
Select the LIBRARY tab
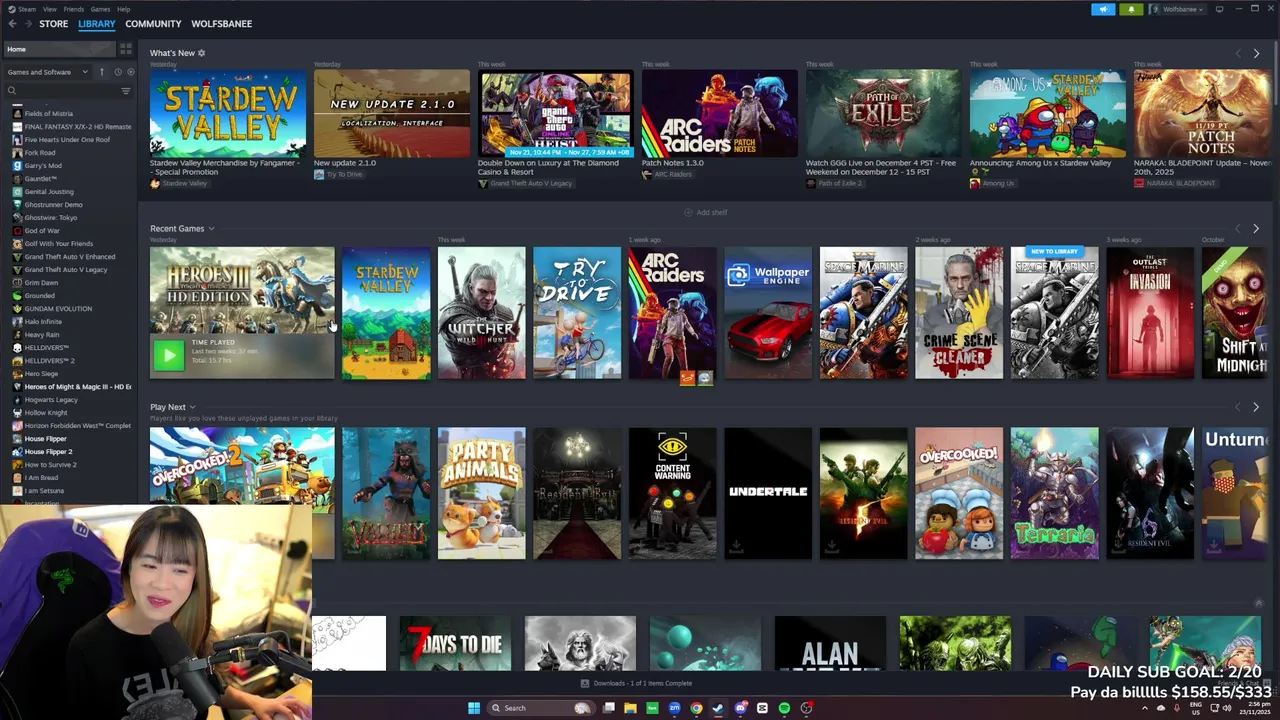click(x=97, y=24)
